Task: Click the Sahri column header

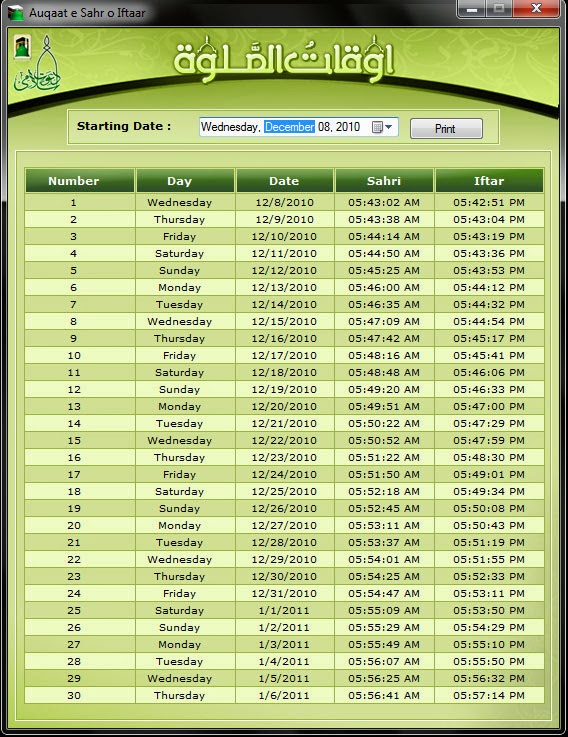Action: tap(384, 181)
